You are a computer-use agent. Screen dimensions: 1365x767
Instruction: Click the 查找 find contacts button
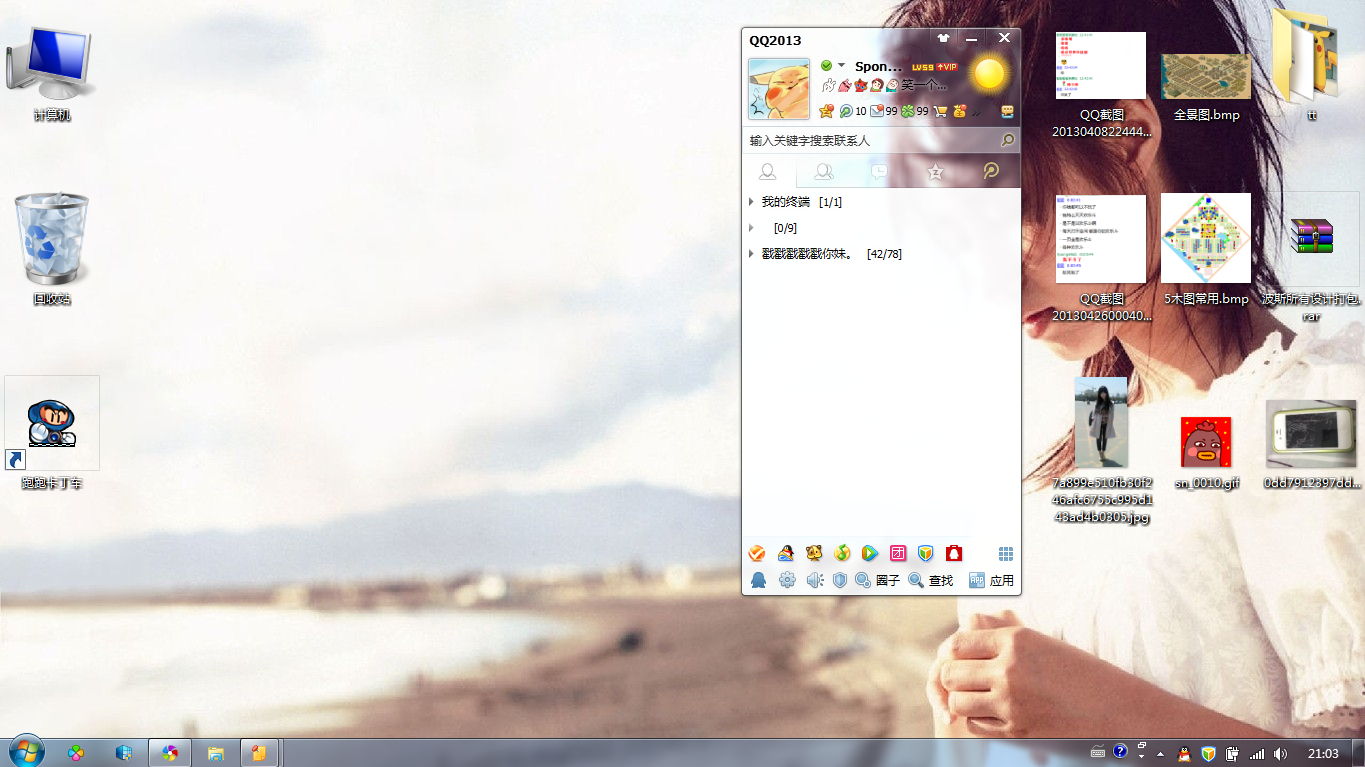tap(931, 580)
